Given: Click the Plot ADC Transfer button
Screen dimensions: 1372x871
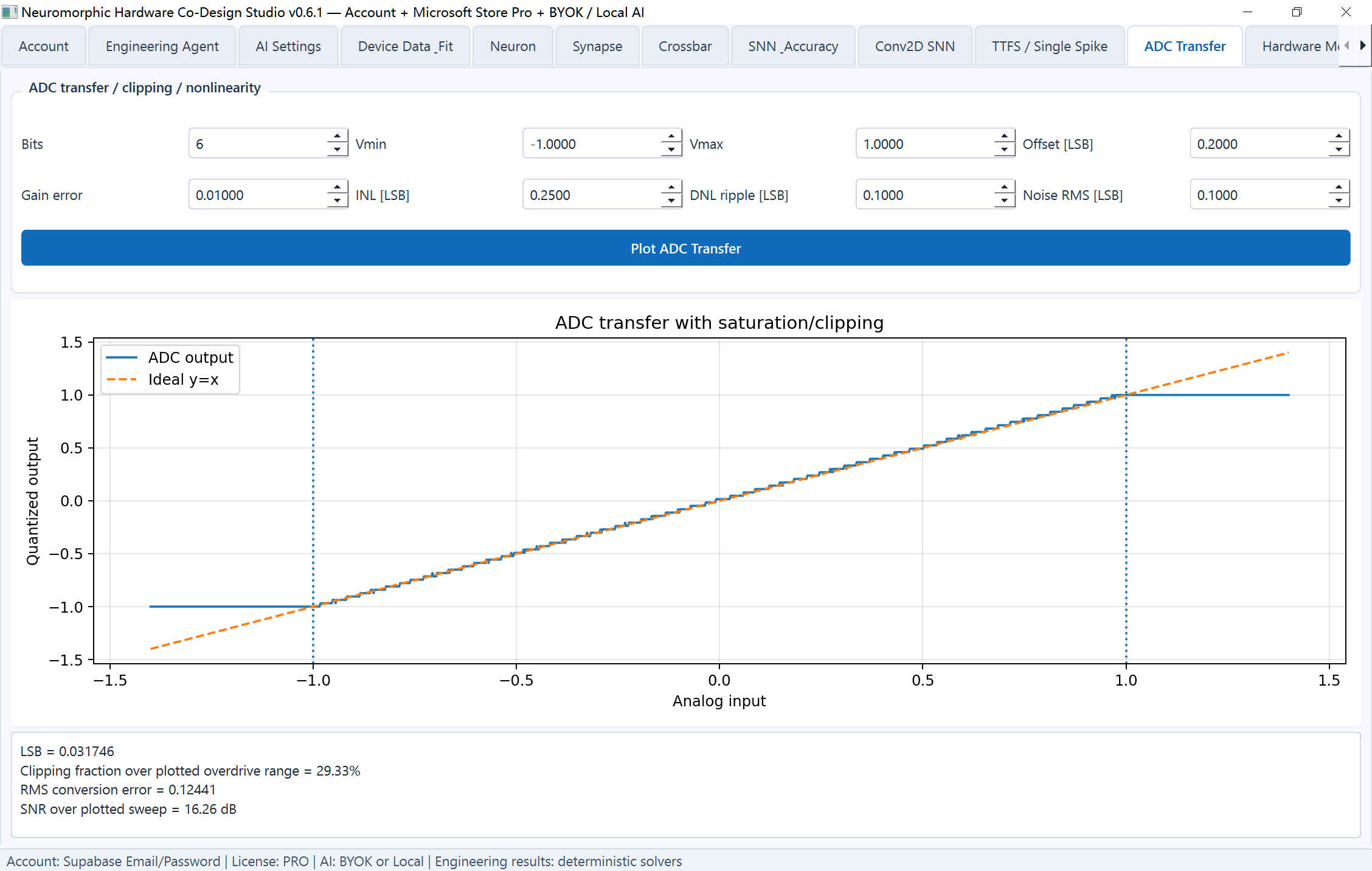Looking at the screenshot, I should (686, 248).
